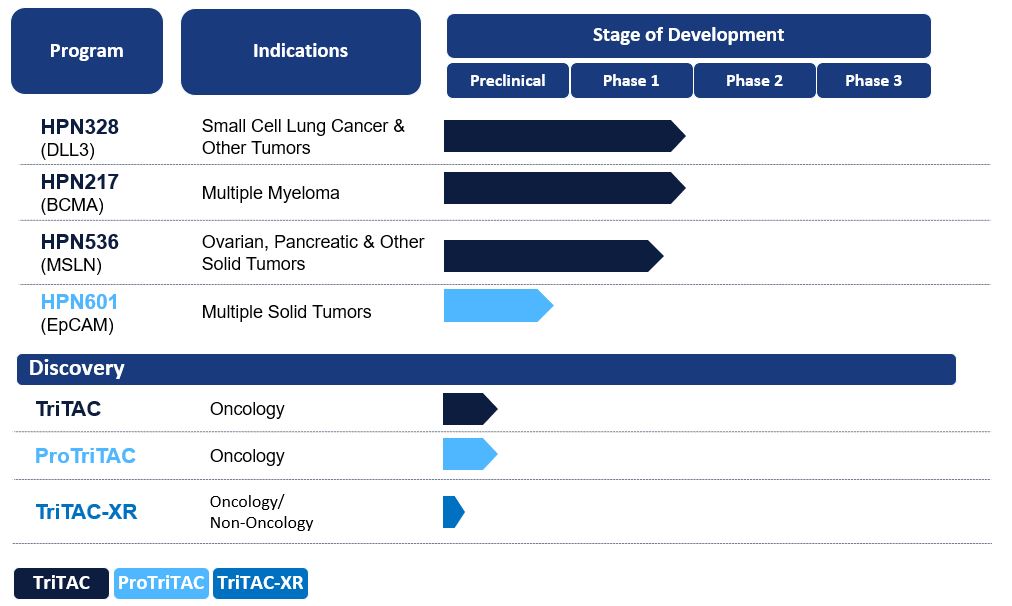Click the TriTAC-XR legend swatch
Viewport: 1012px width, 606px height.
260,583
